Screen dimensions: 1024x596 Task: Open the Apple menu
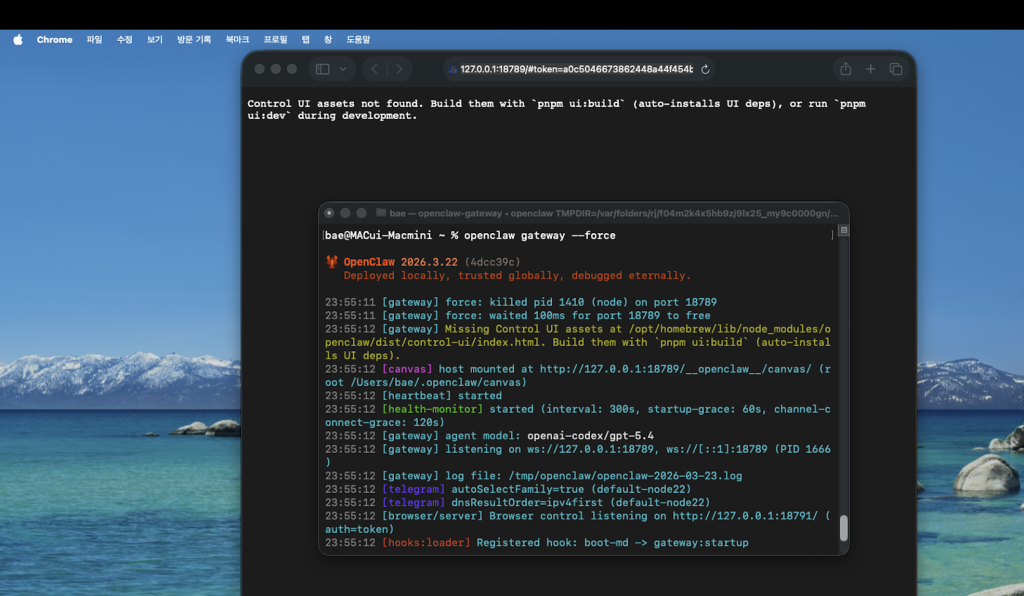(17, 40)
